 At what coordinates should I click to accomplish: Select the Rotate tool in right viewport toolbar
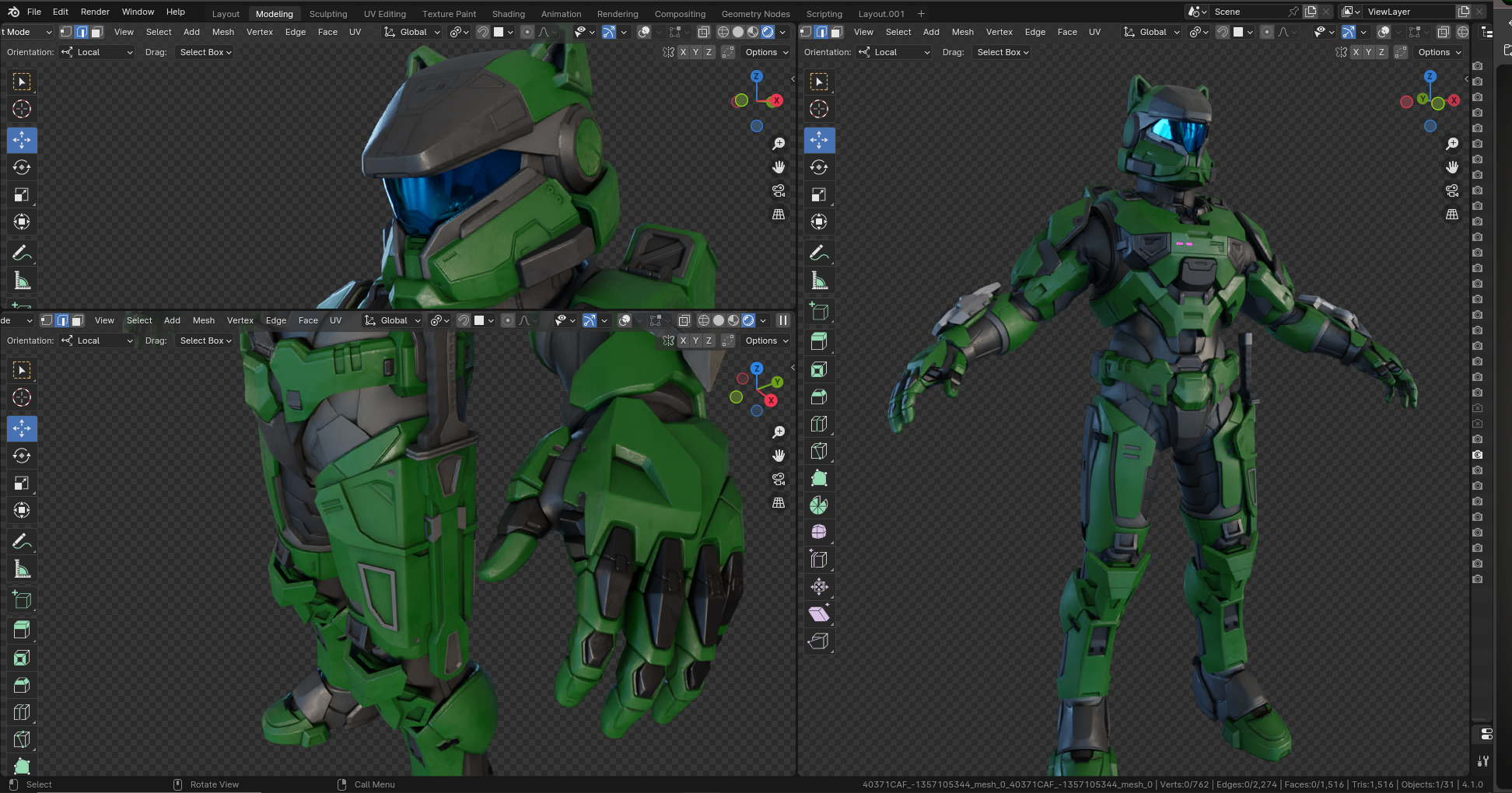pyautogui.click(x=819, y=167)
